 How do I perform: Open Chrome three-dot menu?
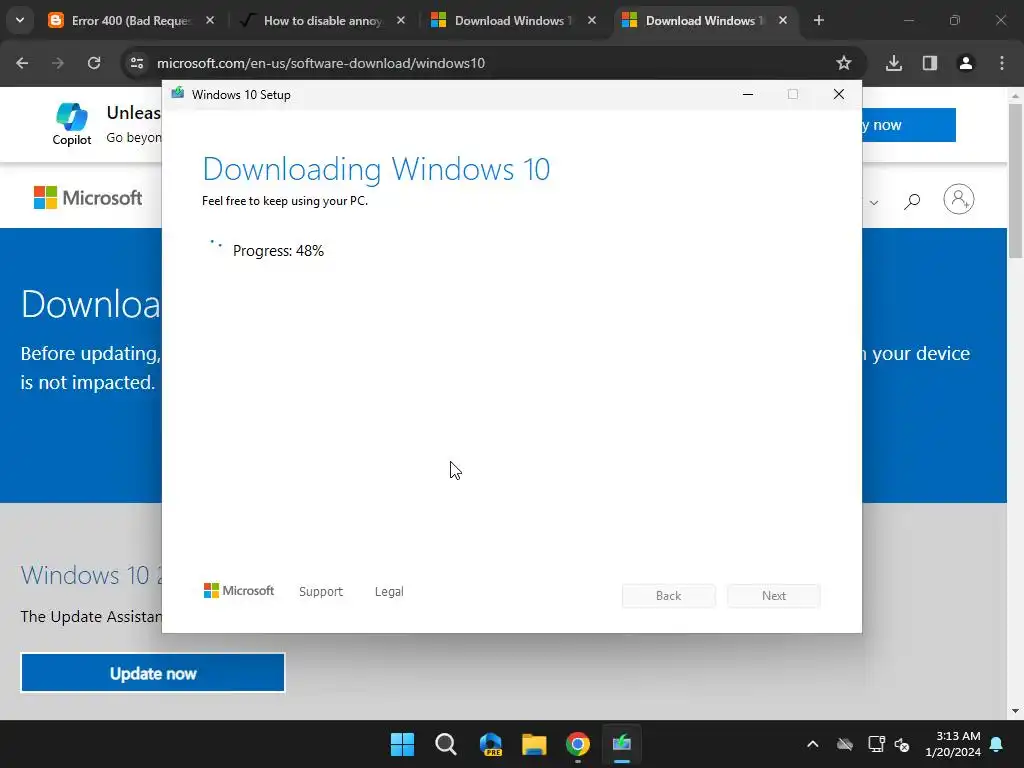1002,63
